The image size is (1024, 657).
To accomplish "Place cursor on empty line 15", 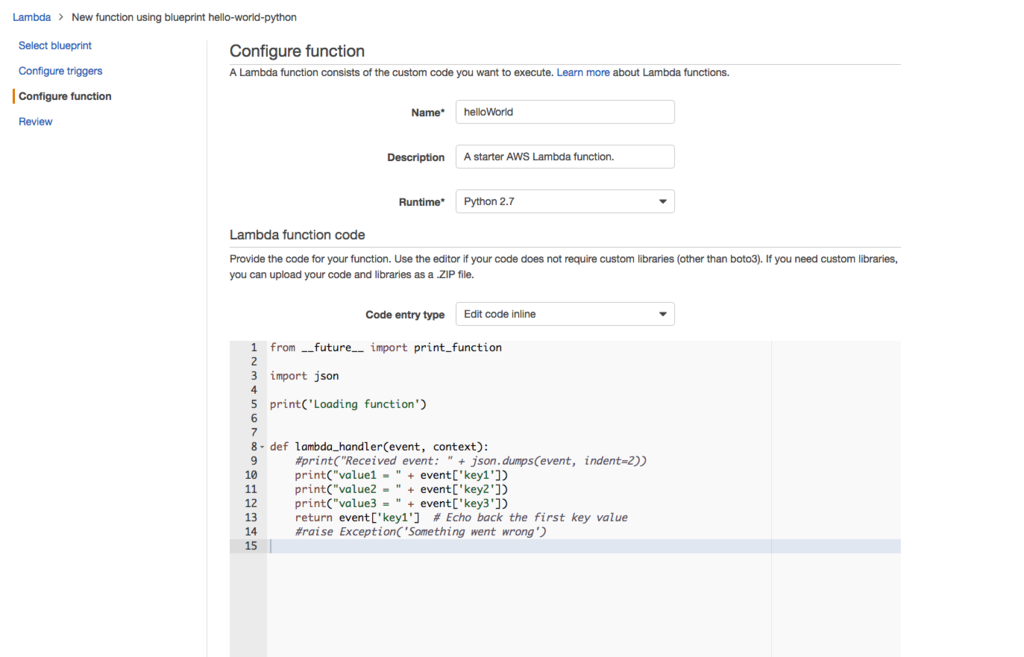I will click(x=584, y=546).
